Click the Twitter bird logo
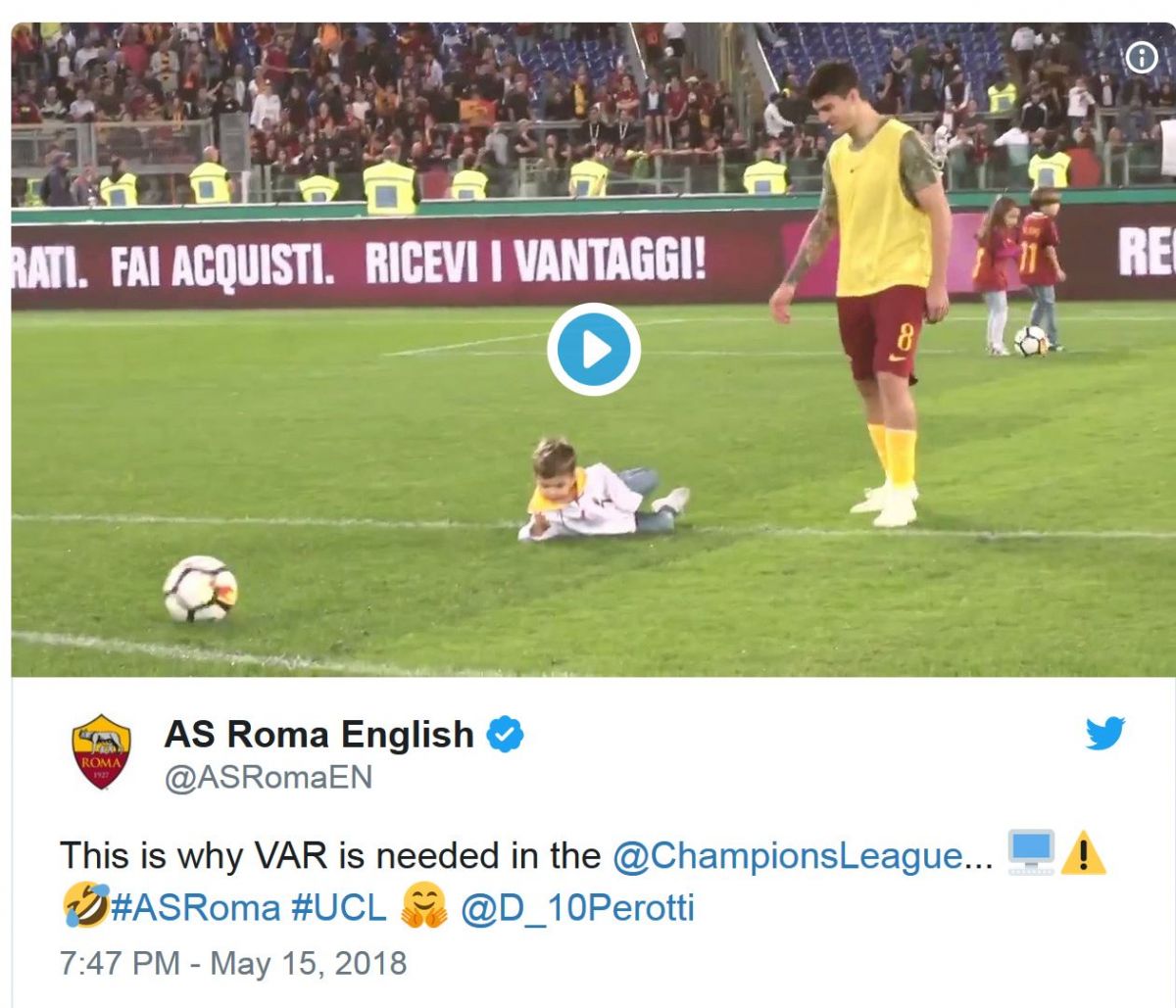Screen dimensions: 1176x1008 click(x=1104, y=733)
